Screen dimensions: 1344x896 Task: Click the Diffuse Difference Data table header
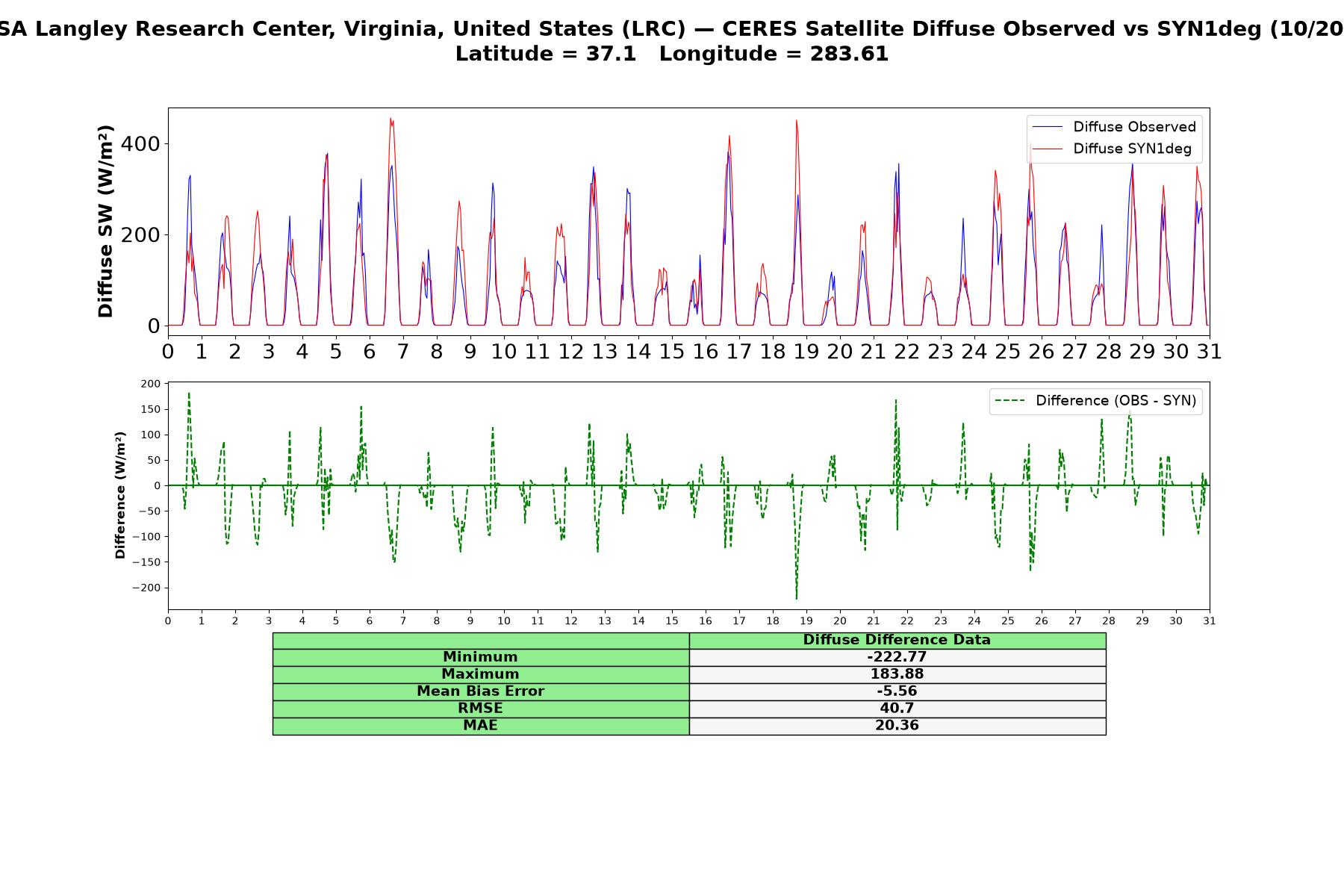[x=897, y=640]
